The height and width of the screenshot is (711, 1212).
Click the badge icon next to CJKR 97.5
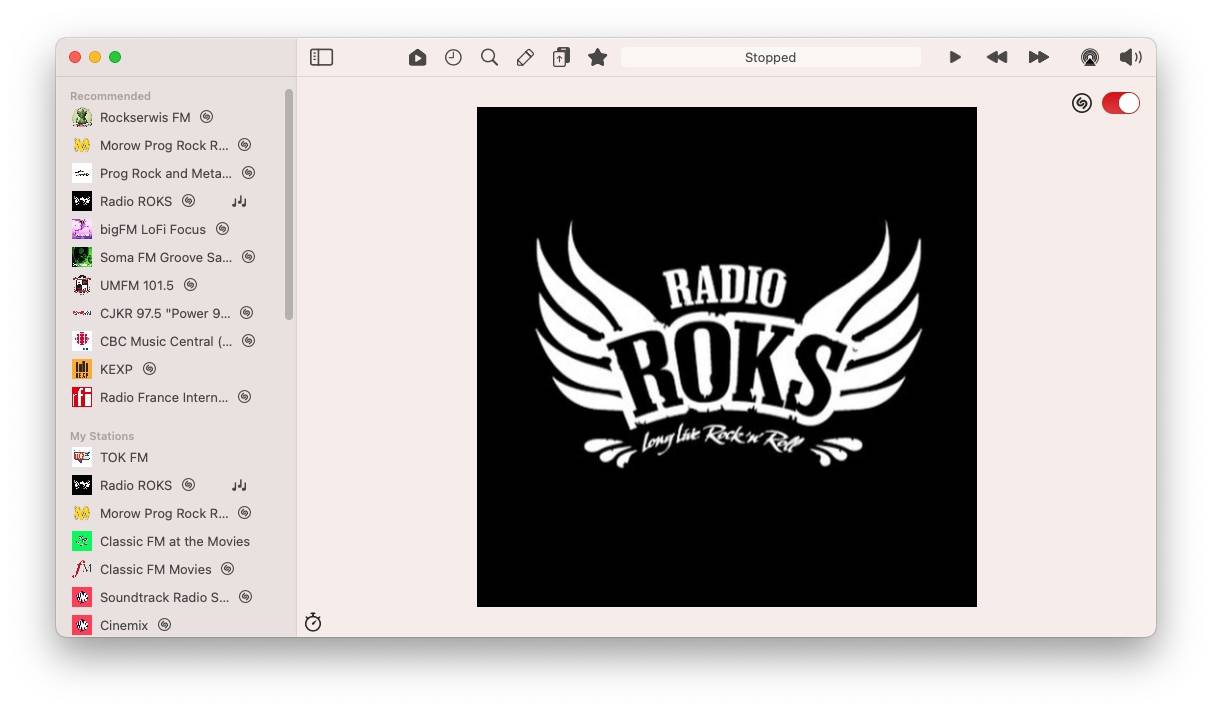247,313
